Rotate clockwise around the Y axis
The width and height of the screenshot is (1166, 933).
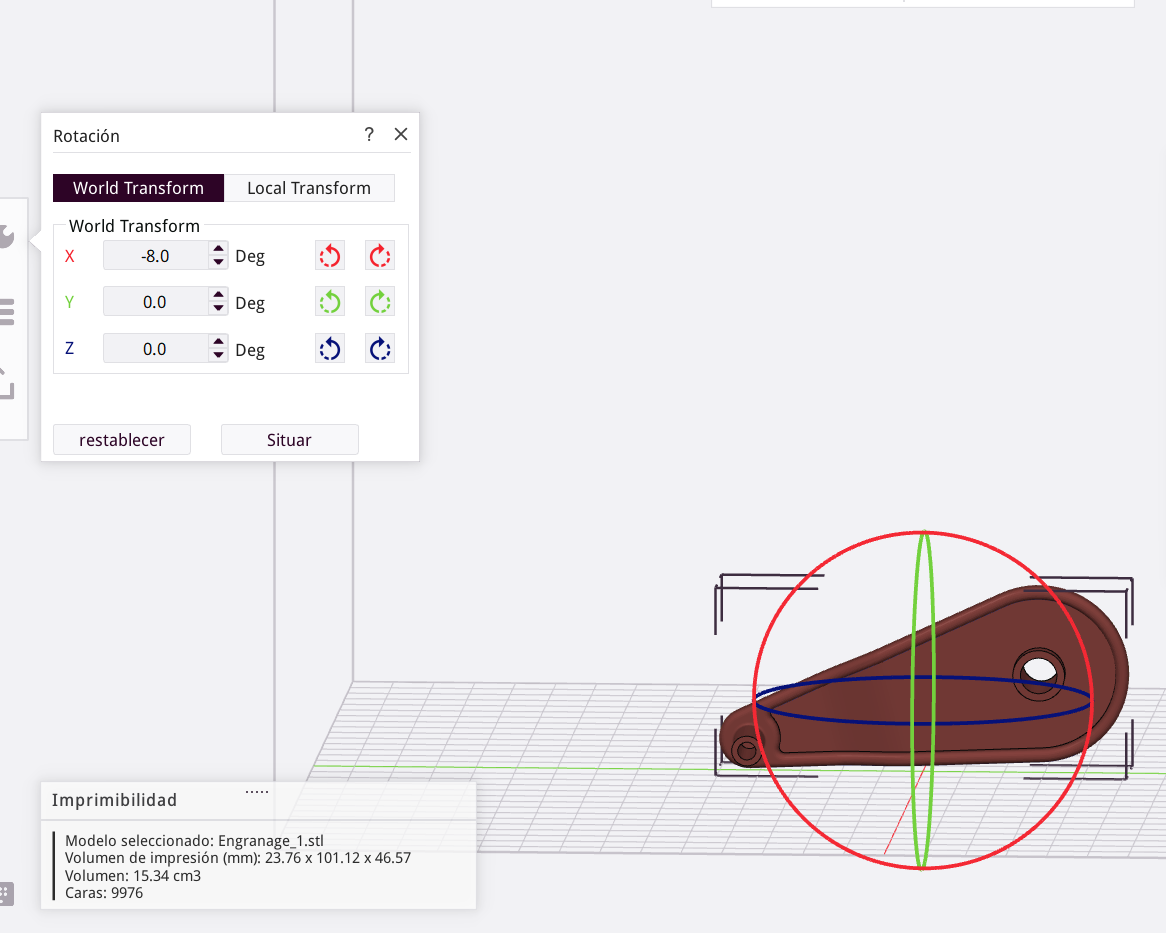click(379, 302)
